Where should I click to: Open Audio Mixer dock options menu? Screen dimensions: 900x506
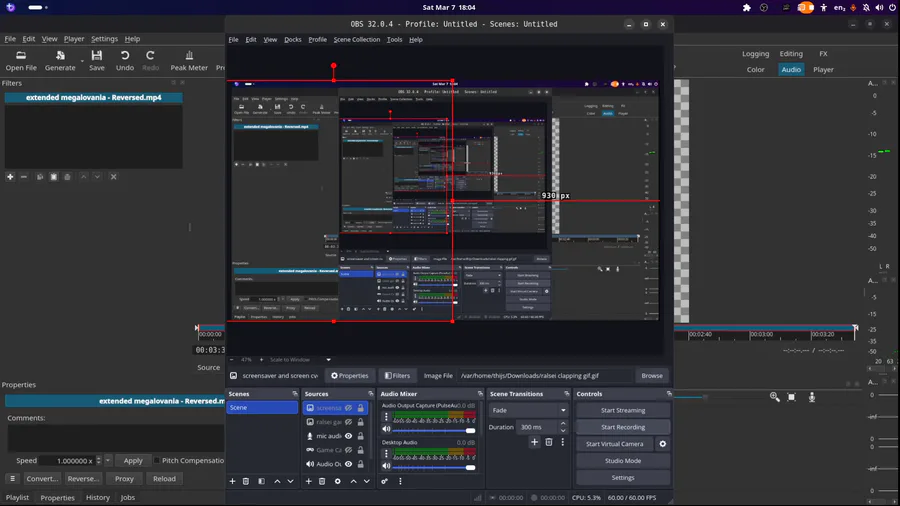pyautogui.click(x=400, y=481)
